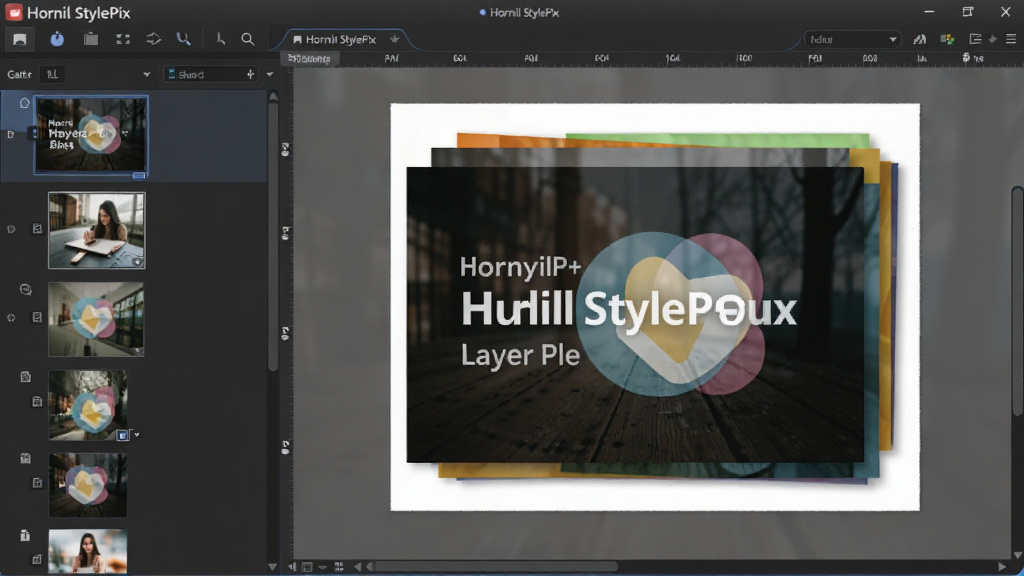
Task: Click the Gaite label in the layer panel
Action: click(x=19, y=74)
